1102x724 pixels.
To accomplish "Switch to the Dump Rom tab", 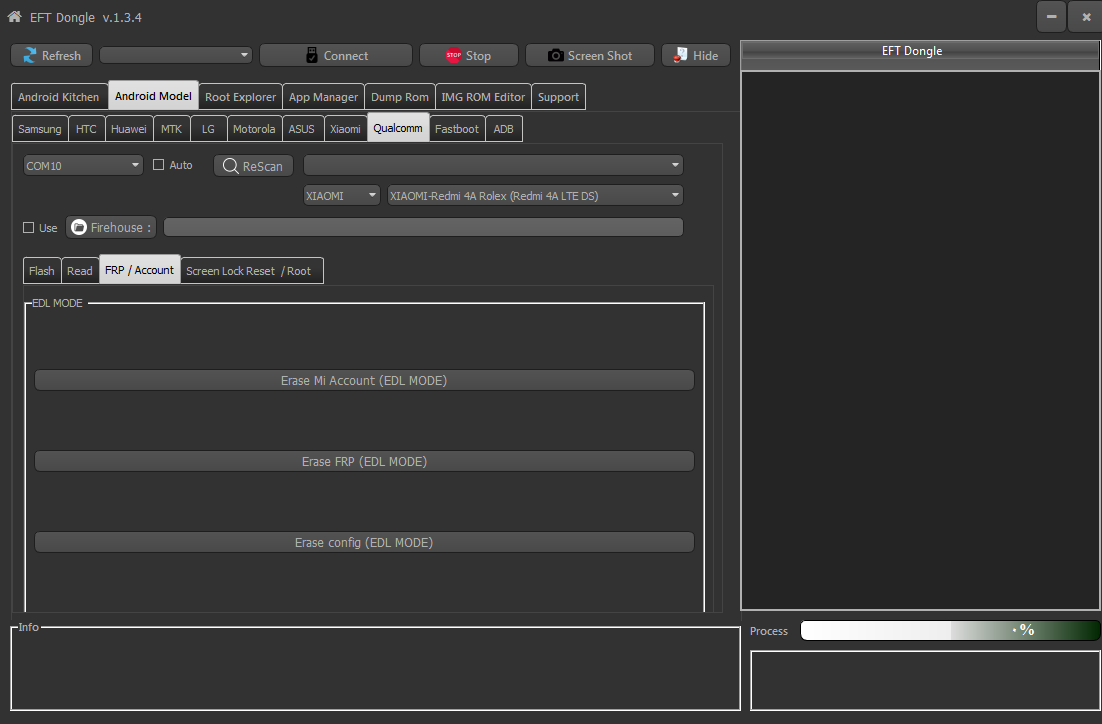I will [400, 97].
